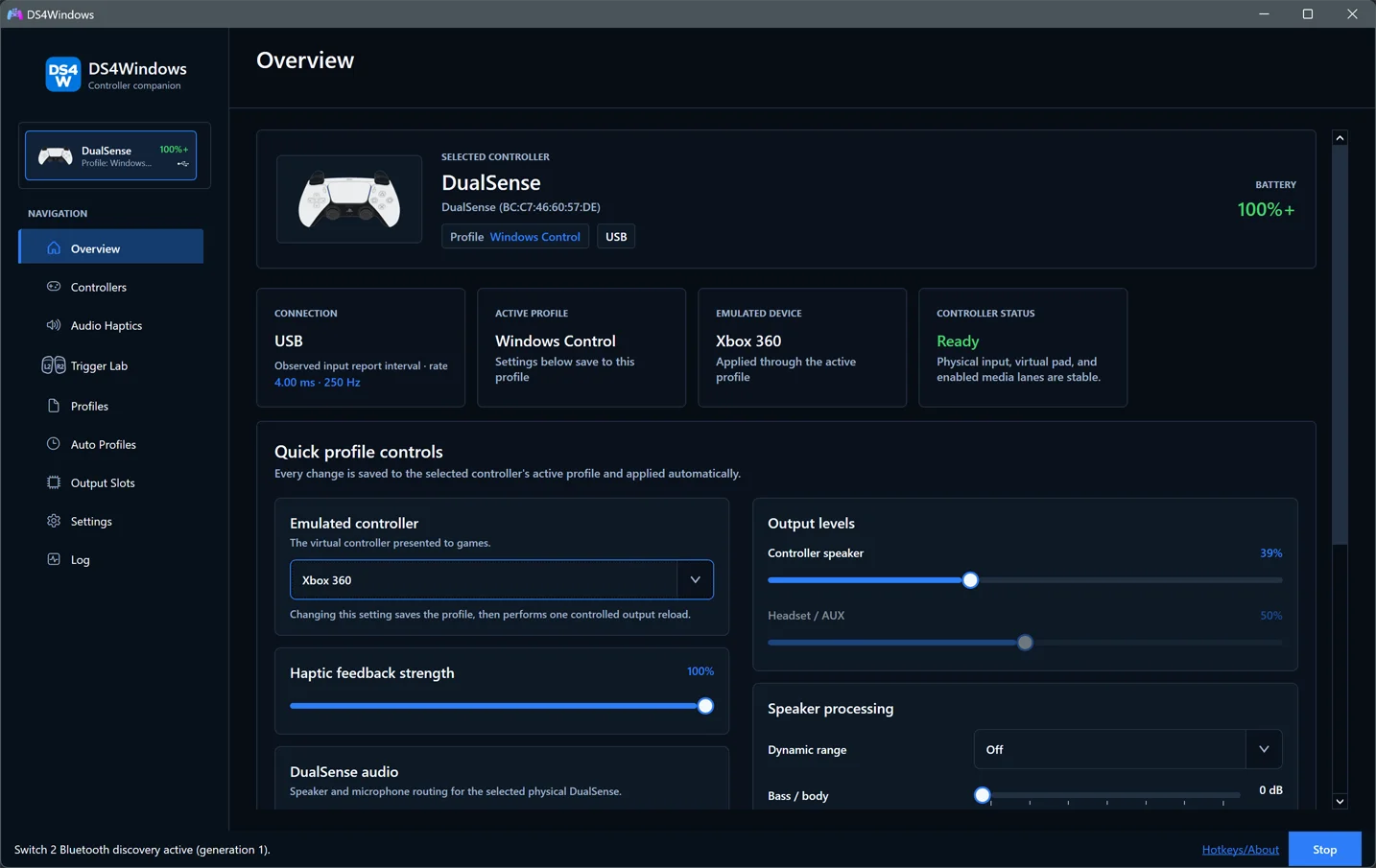Open the Hotkeys/About link
Screen dimensions: 1376x868
(1241, 850)
